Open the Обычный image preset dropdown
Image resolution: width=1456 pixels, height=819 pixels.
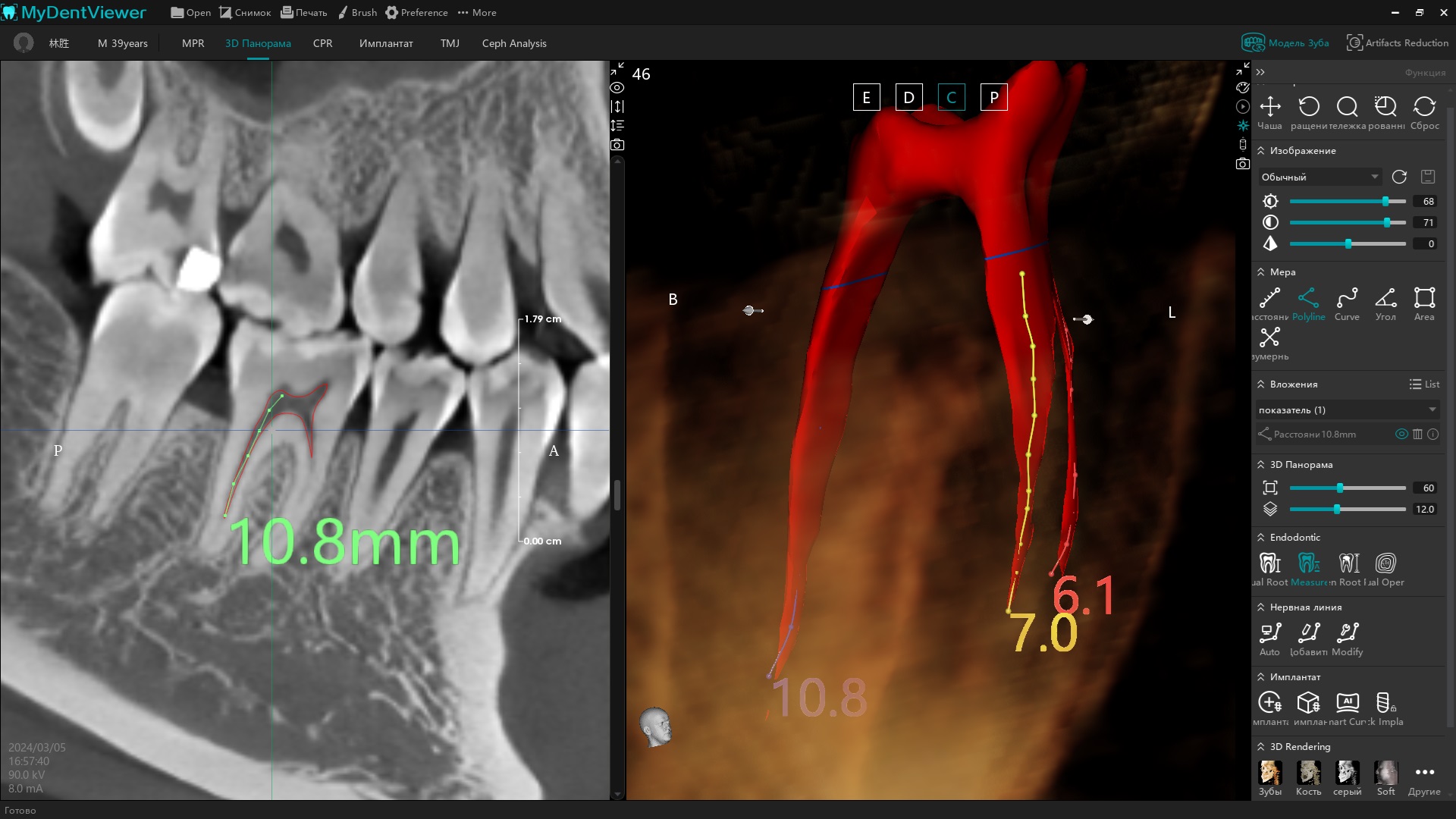point(1319,177)
